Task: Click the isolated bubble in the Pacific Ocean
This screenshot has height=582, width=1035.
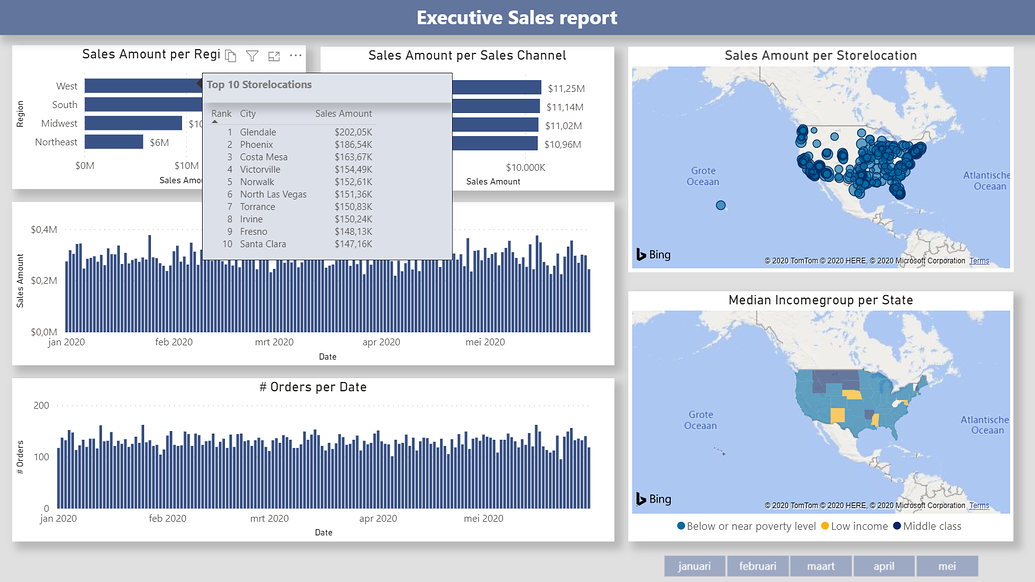Action: 721,205
